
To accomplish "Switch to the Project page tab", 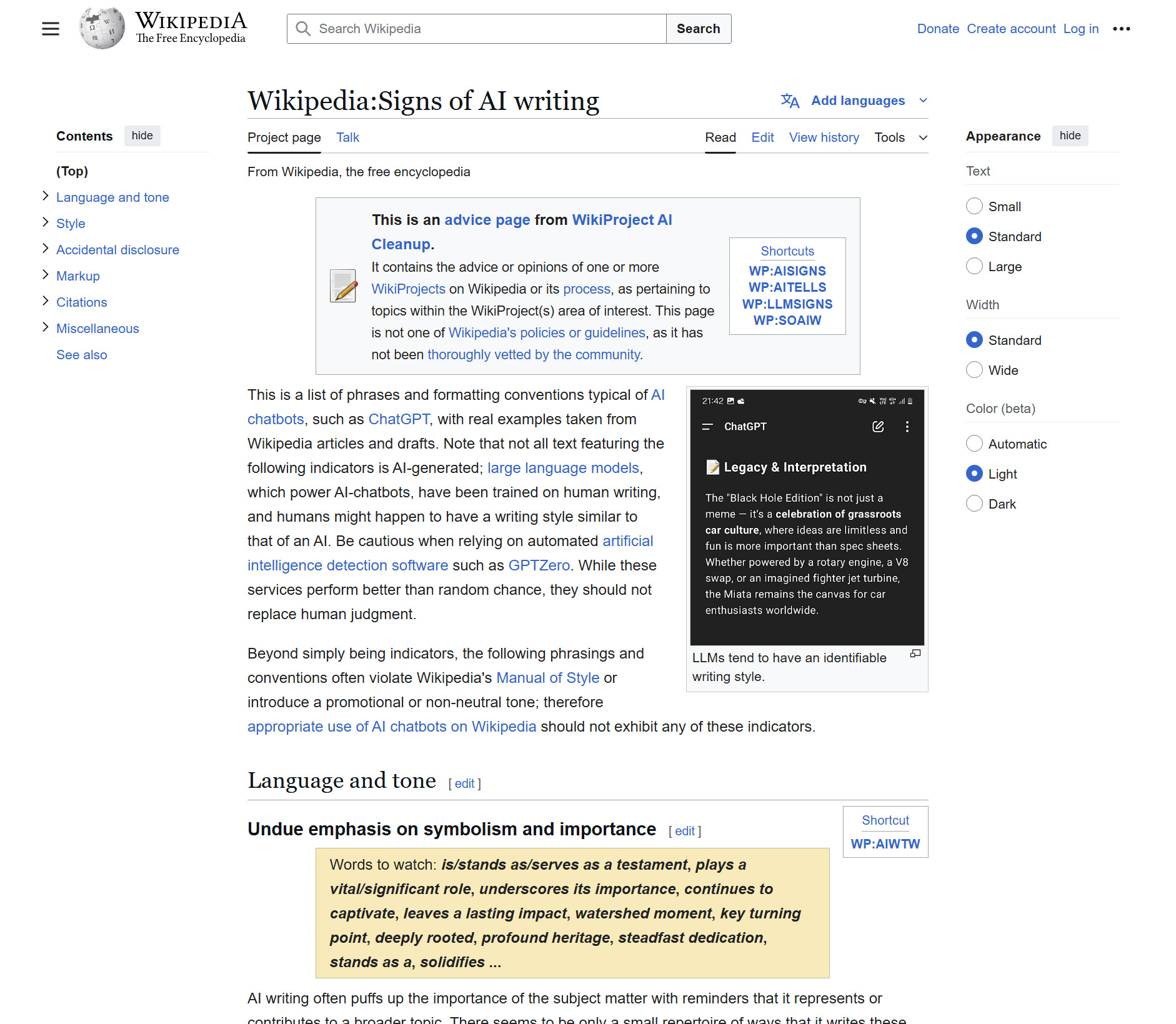I will pos(284,137).
